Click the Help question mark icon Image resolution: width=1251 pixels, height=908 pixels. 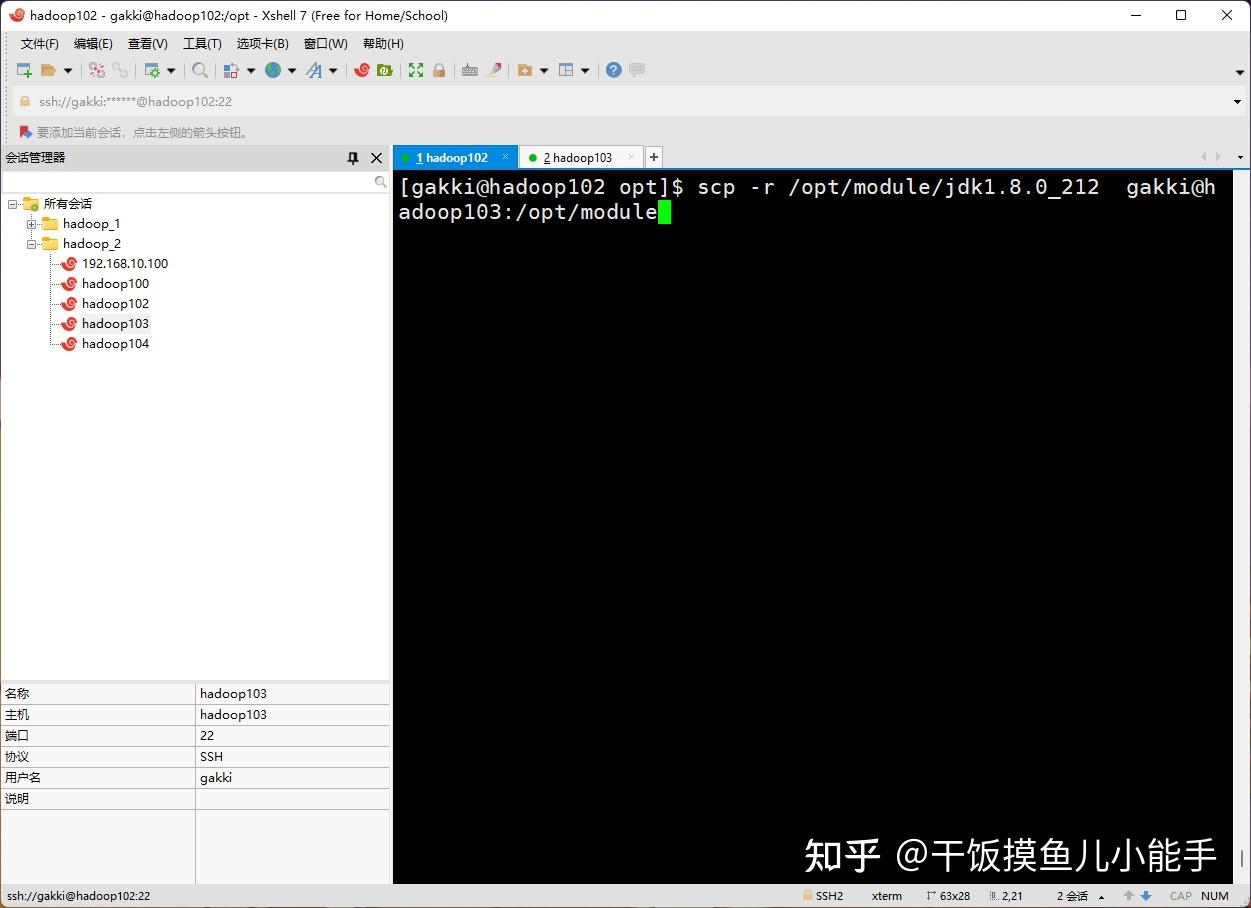613,70
